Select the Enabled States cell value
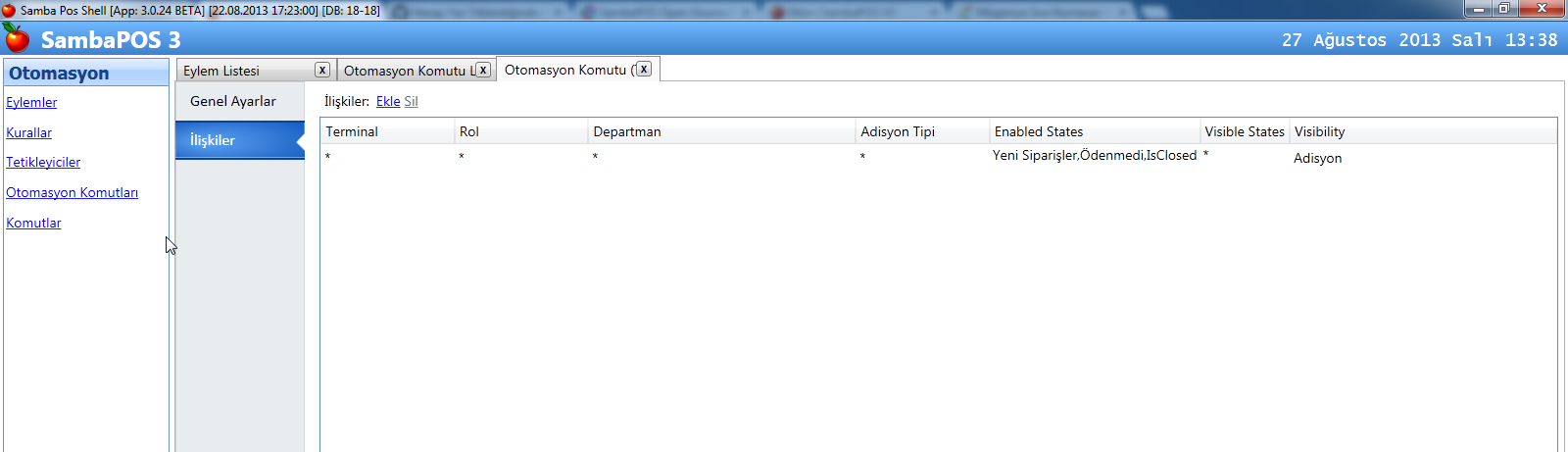The image size is (1568, 452). pyautogui.click(x=1094, y=155)
